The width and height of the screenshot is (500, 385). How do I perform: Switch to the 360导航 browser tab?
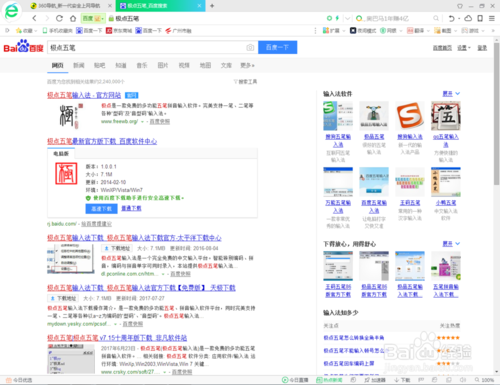tap(69, 6)
